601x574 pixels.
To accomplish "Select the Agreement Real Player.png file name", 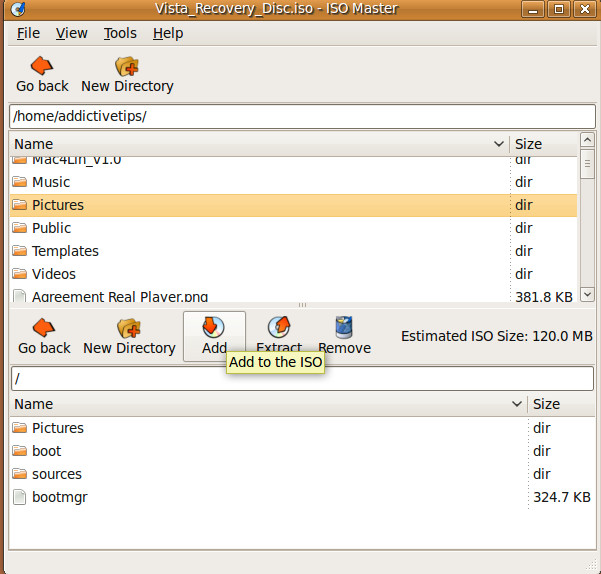I will pos(120,297).
